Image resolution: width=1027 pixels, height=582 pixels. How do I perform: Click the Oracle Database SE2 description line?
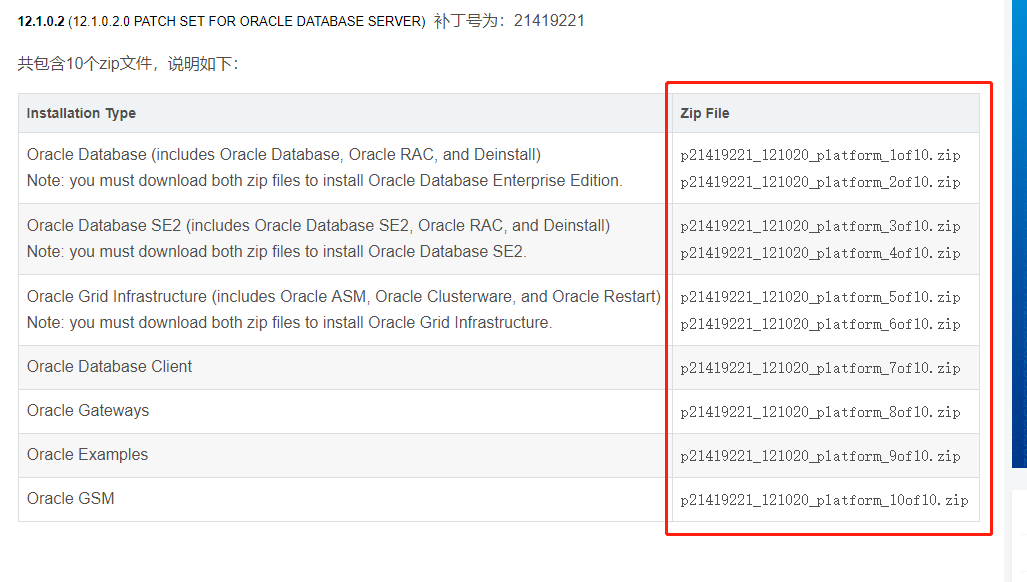click(318, 225)
